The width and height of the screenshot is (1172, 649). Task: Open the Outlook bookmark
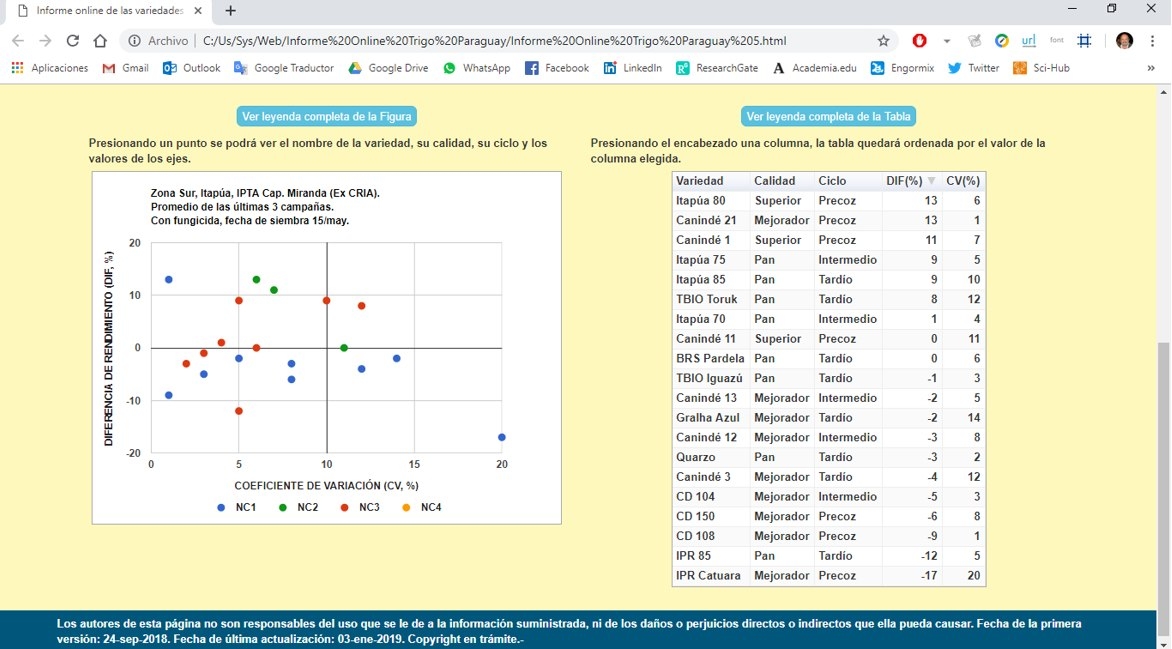[192, 68]
